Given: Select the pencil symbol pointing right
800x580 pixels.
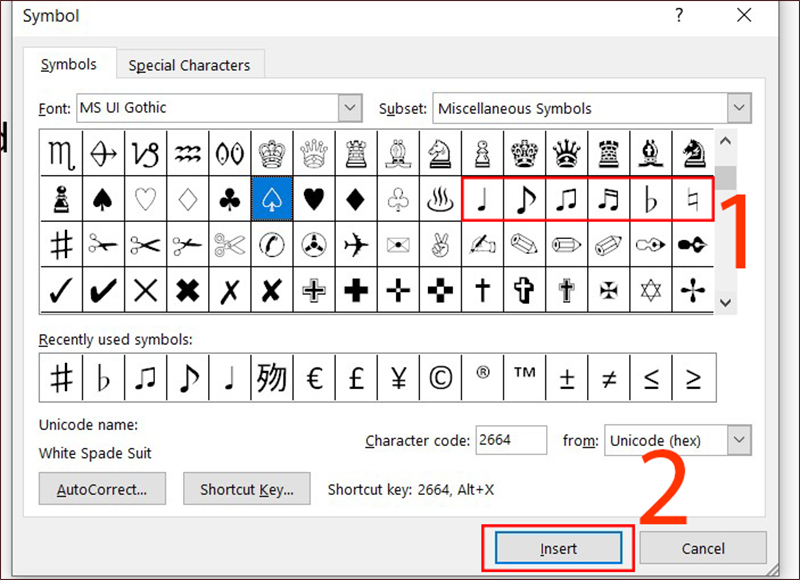Looking at the screenshot, I should click(566, 244).
